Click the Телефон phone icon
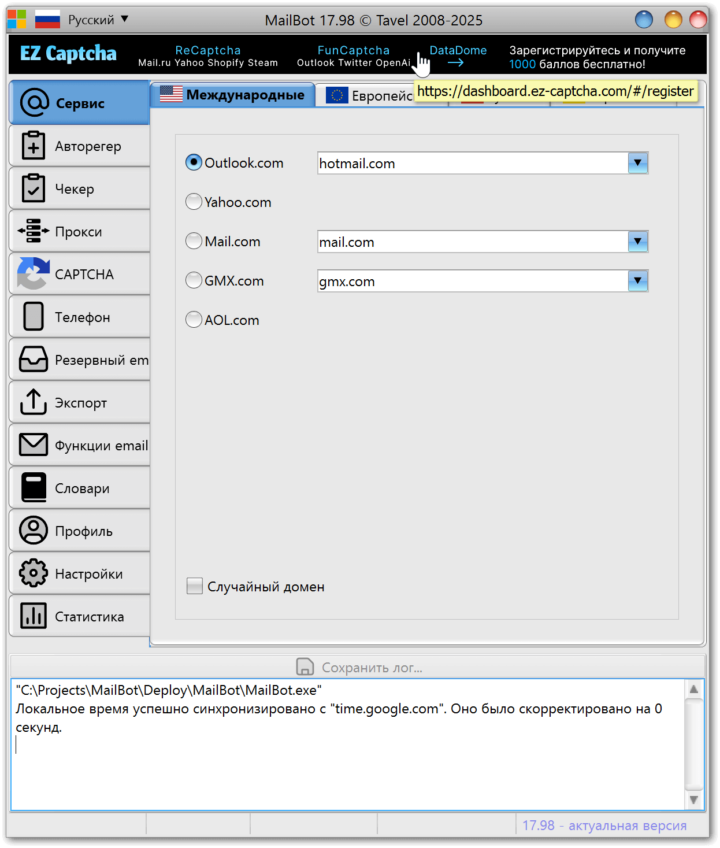 pos(34,316)
